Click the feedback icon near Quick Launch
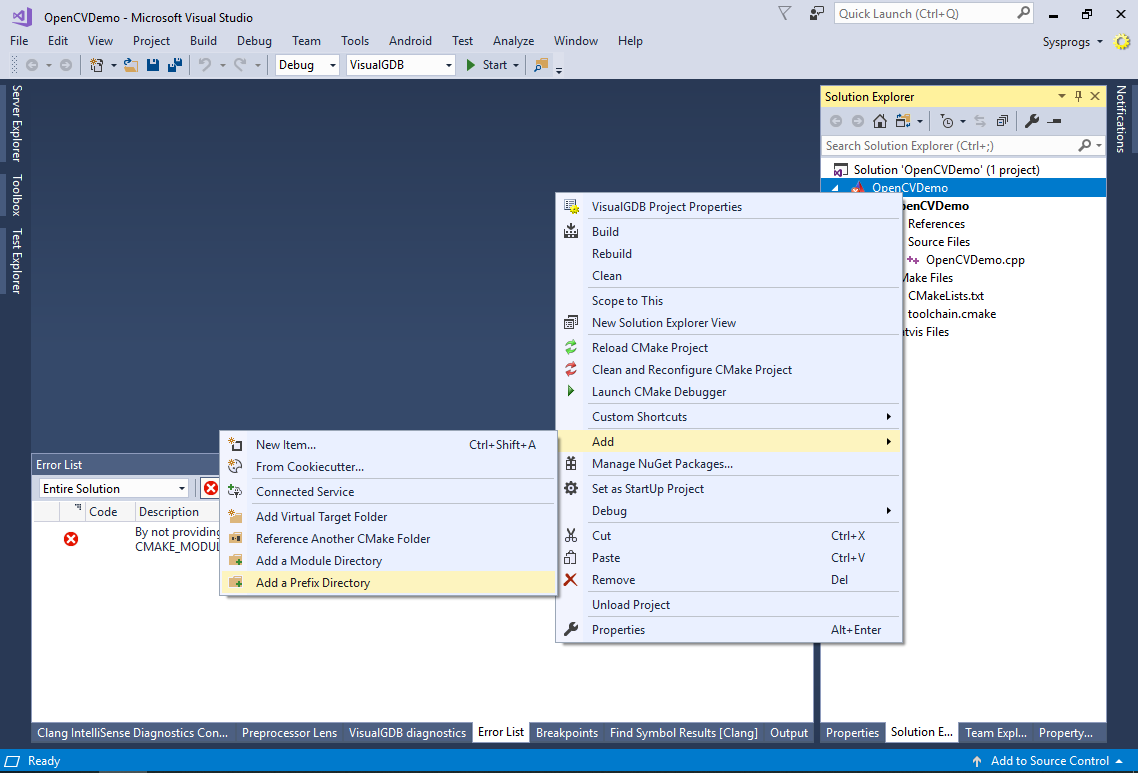The width and height of the screenshot is (1138, 773). coord(816,13)
